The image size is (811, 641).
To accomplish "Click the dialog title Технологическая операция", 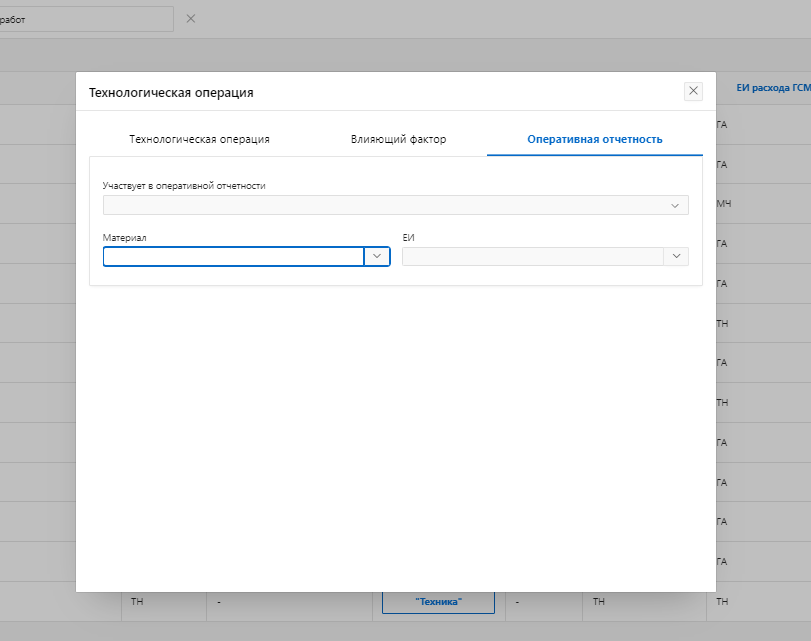I will [x=171, y=92].
